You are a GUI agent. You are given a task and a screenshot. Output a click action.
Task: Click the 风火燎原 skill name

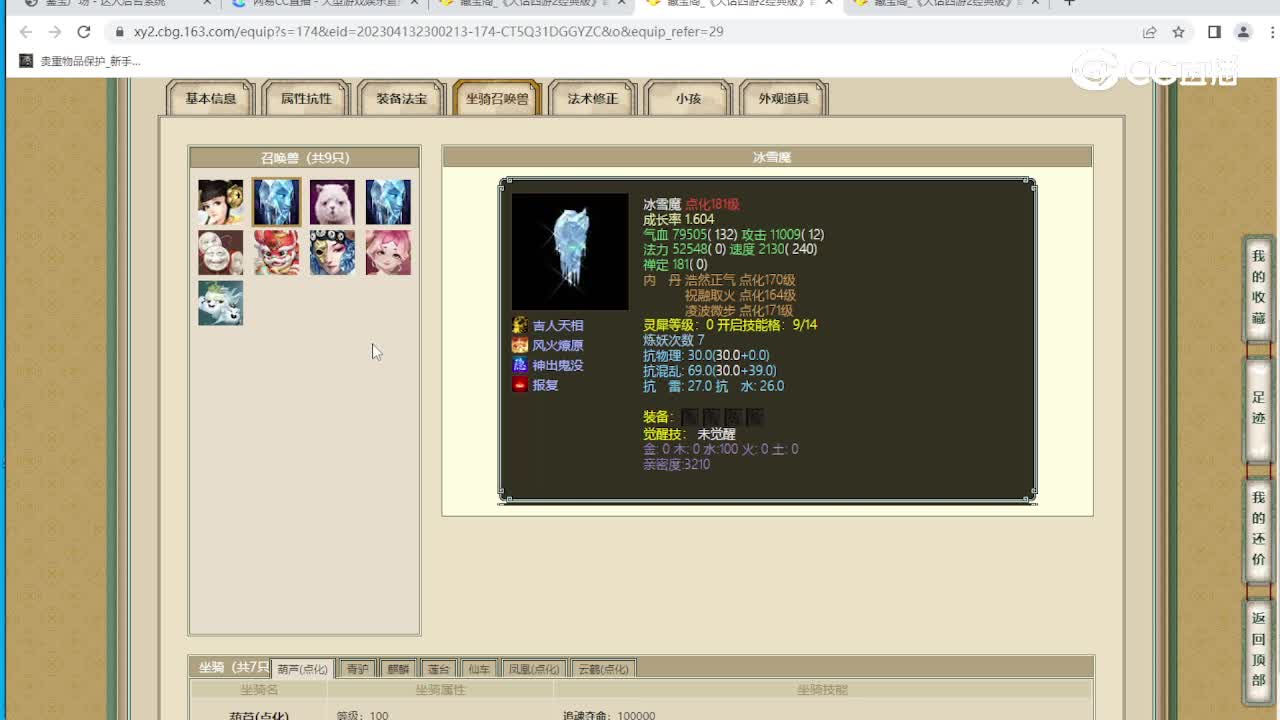click(x=558, y=345)
